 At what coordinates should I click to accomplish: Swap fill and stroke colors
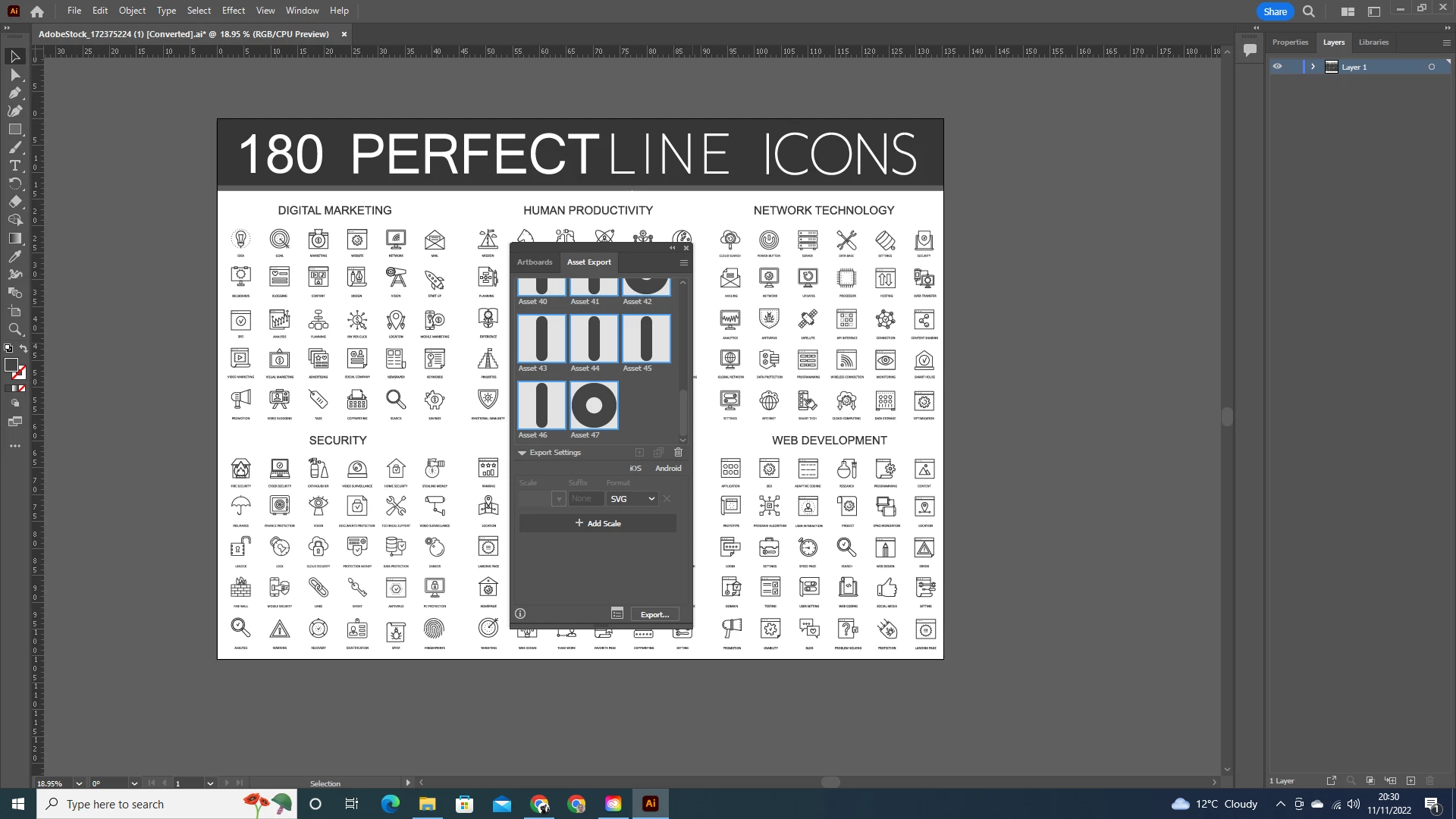[x=24, y=349]
